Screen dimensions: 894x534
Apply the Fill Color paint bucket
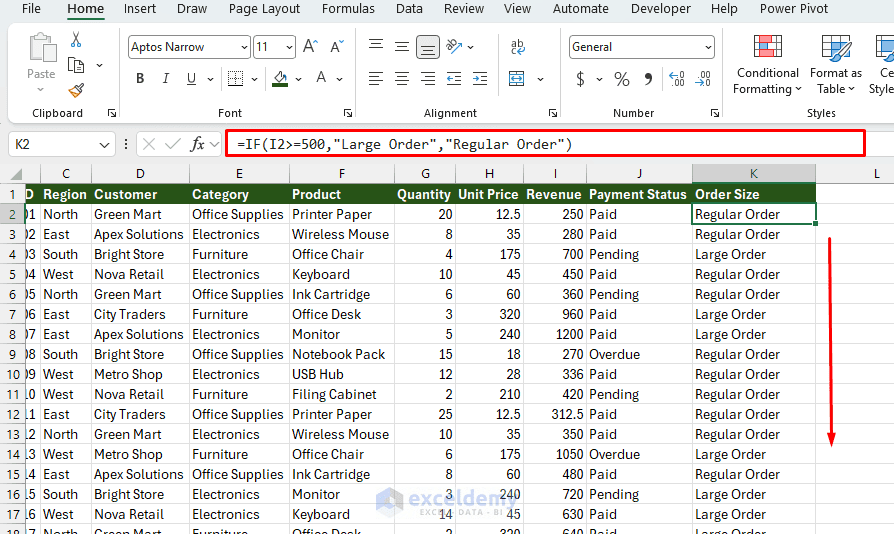coord(280,79)
